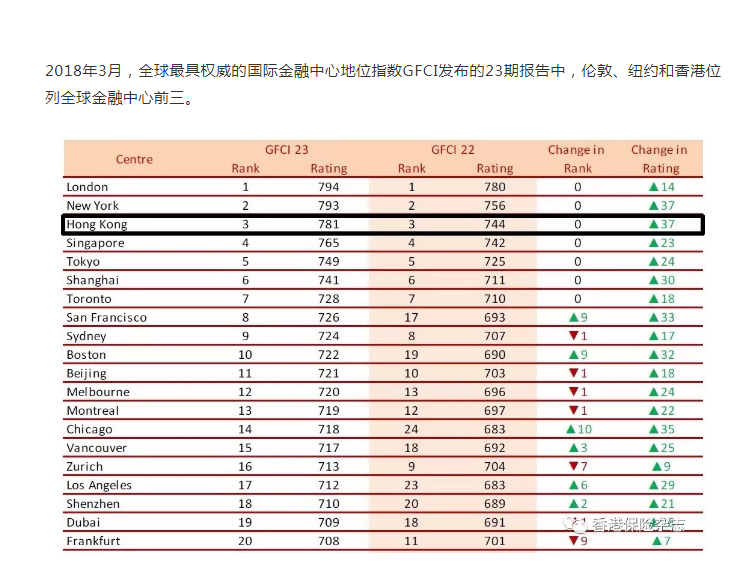The height and width of the screenshot is (565, 752).
Task: Click Zurich's rank change "7"
Action: tap(578, 467)
